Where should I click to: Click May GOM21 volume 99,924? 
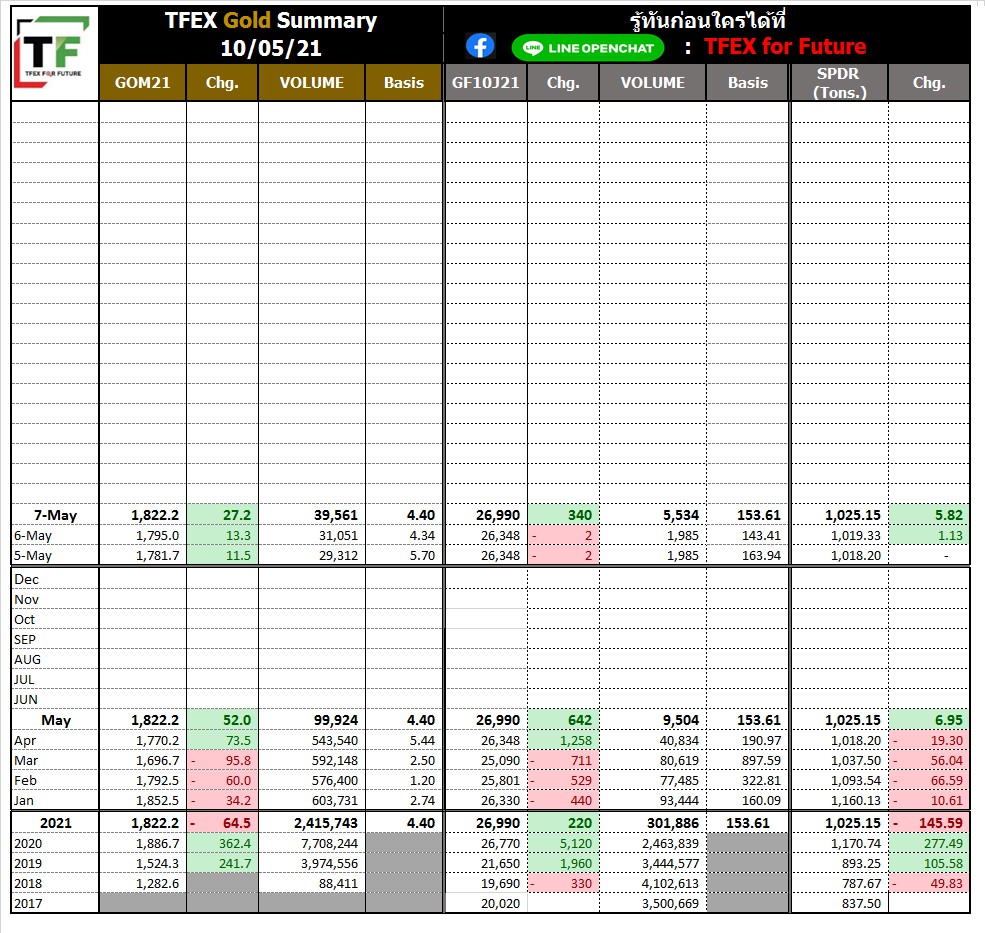335,720
